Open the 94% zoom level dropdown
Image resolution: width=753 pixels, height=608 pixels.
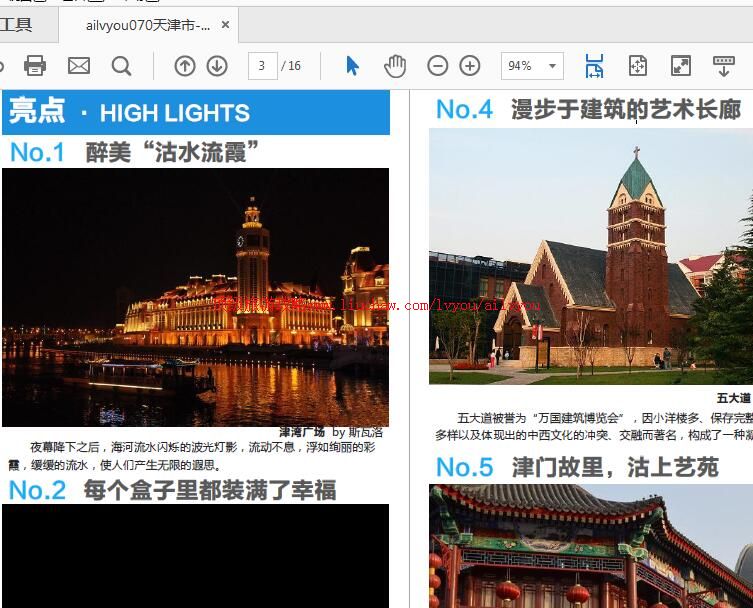point(552,66)
